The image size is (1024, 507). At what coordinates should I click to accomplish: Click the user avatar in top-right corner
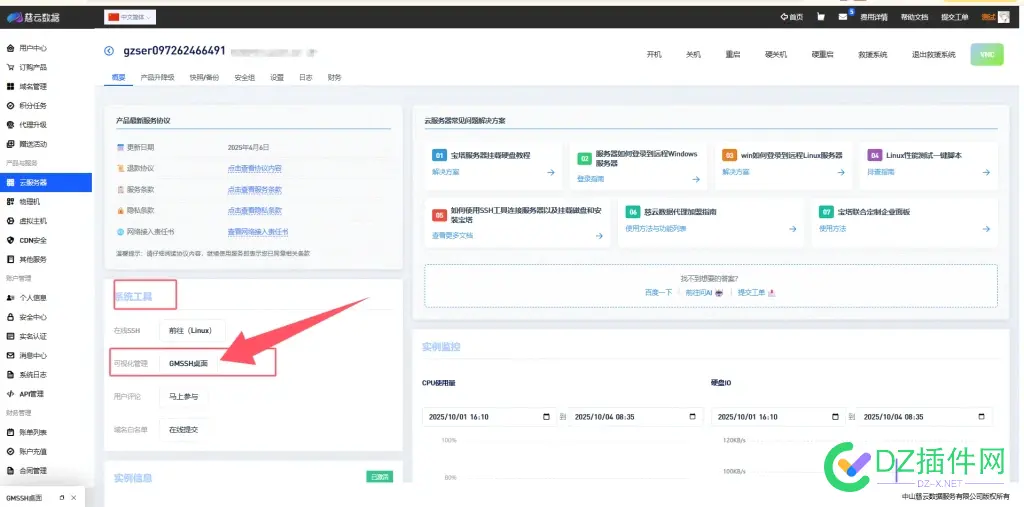point(1004,17)
